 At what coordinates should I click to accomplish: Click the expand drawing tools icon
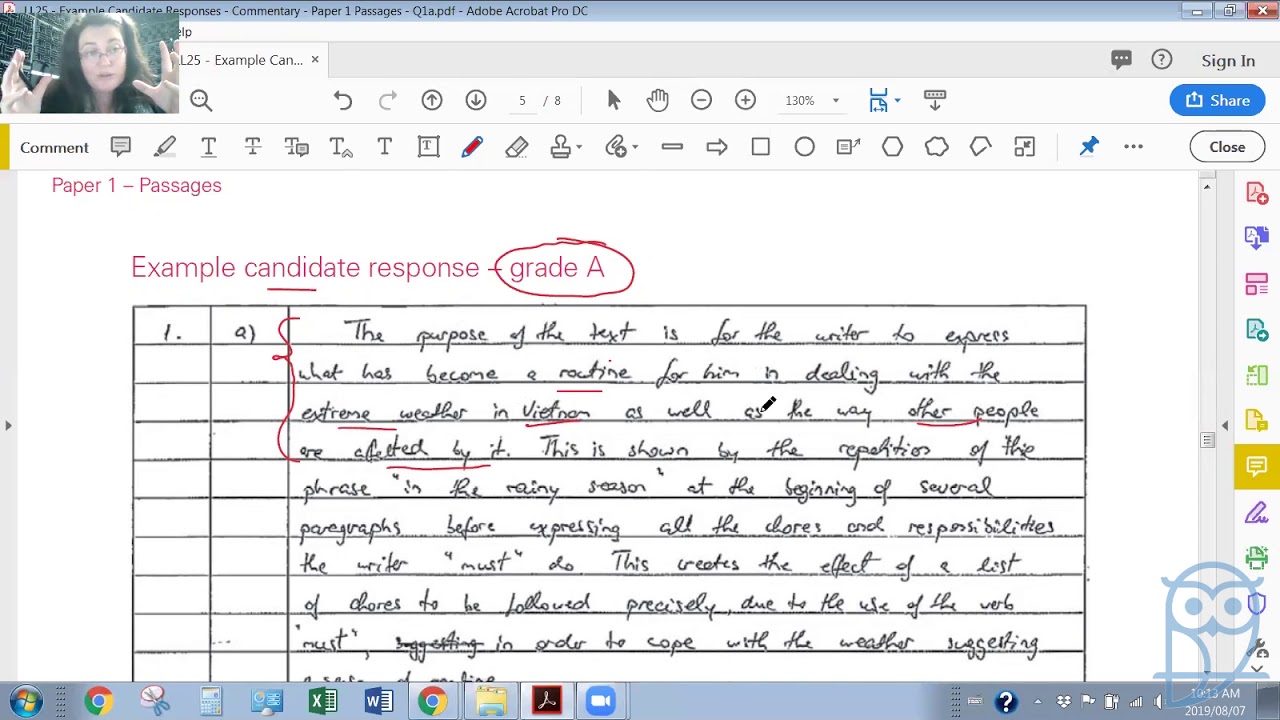[x=1024, y=147]
